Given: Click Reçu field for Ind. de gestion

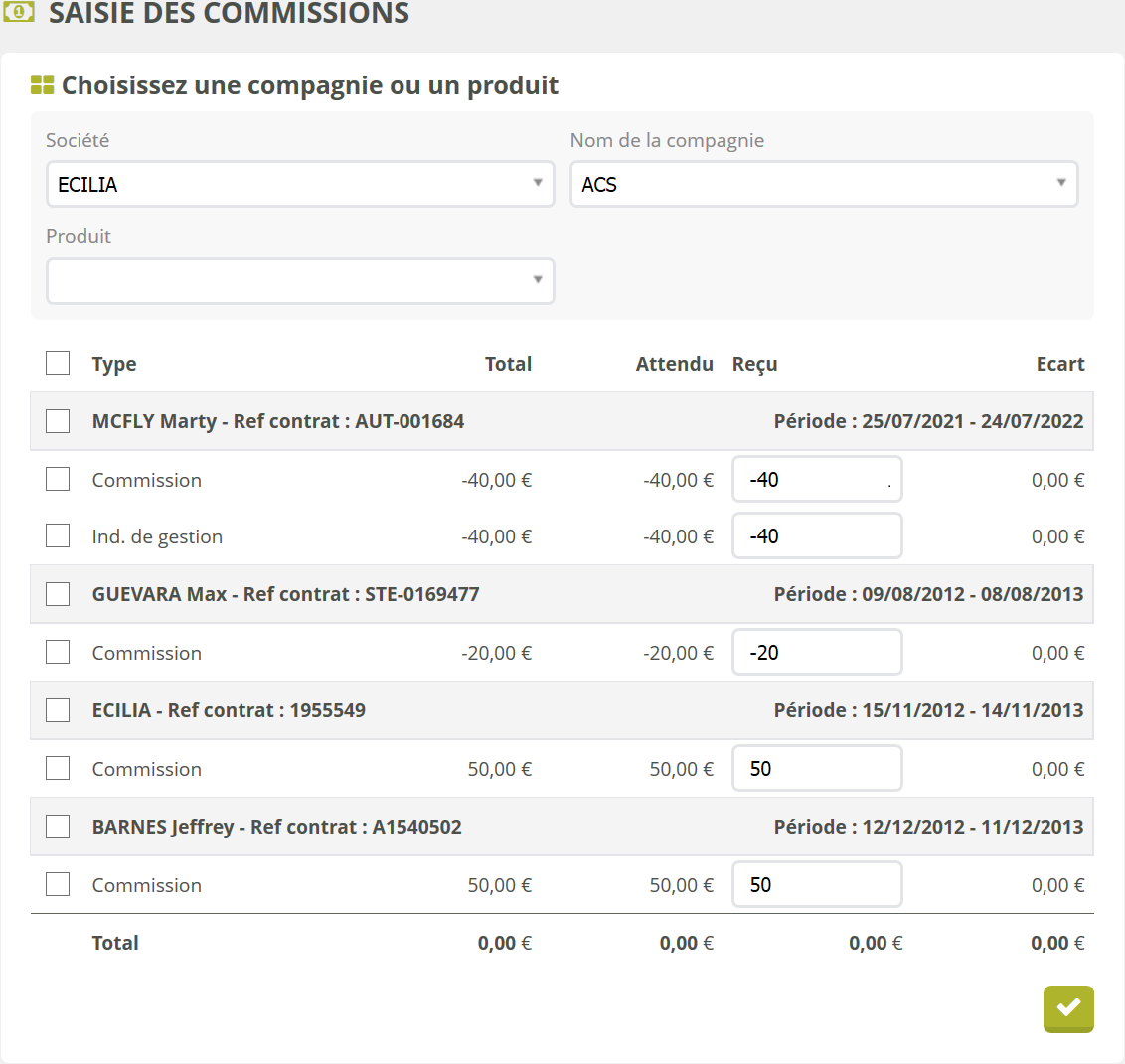Looking at the screenshot, I should 816,536.
